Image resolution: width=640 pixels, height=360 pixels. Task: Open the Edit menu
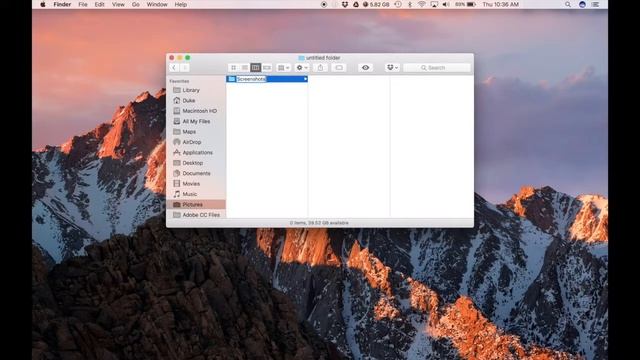100,4
